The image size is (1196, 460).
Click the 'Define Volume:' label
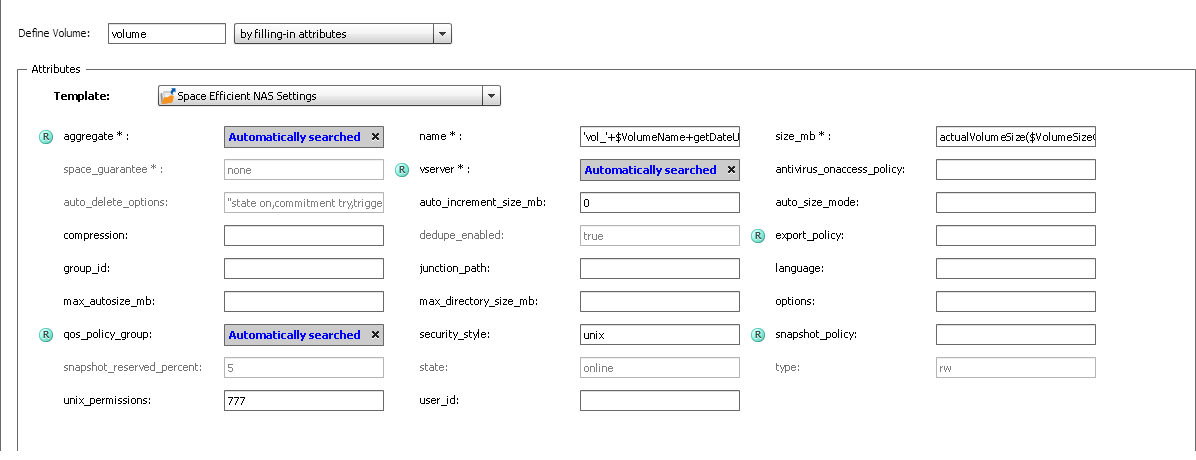point(53,34)
